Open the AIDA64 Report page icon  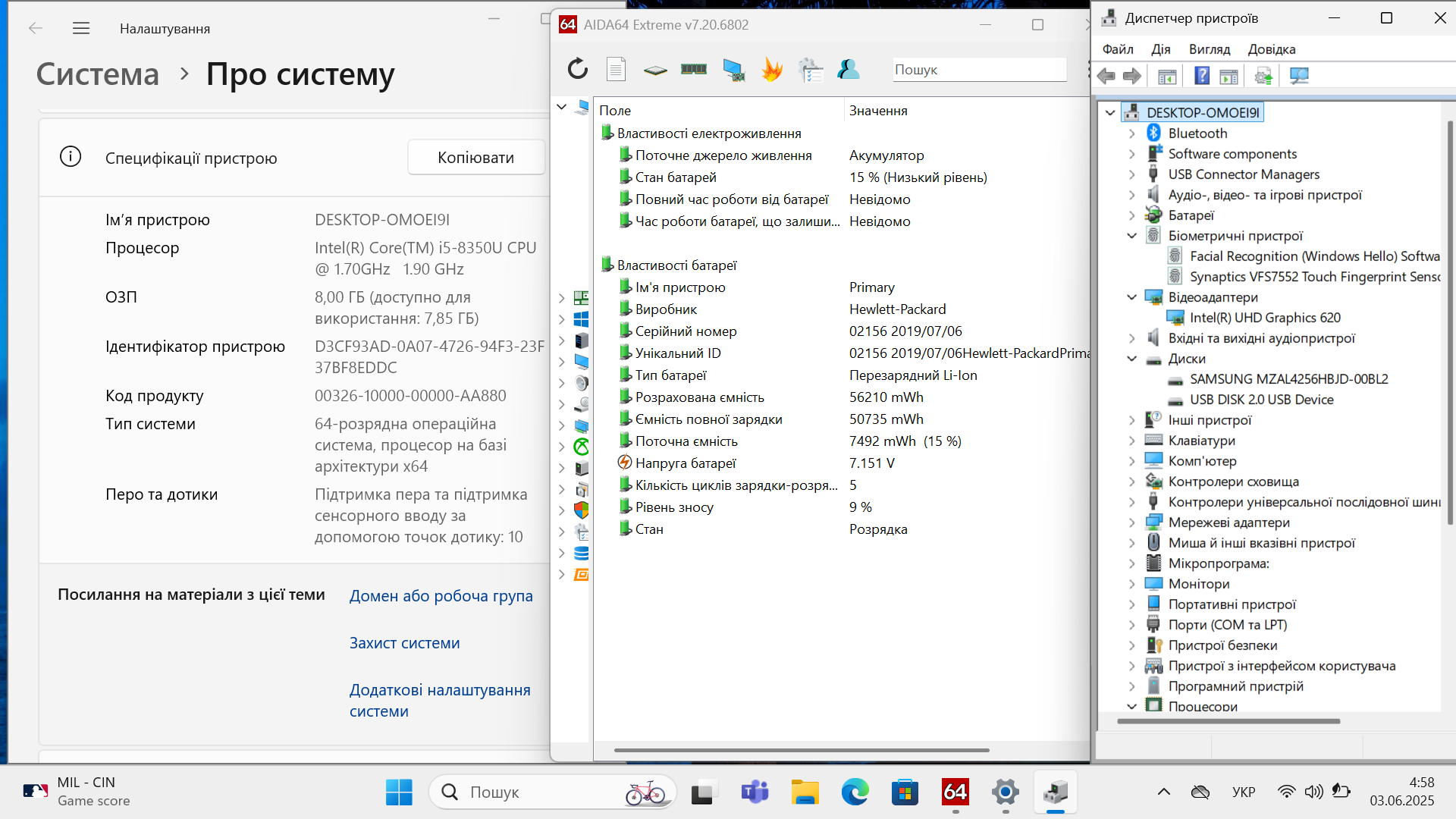coord(616,69)
